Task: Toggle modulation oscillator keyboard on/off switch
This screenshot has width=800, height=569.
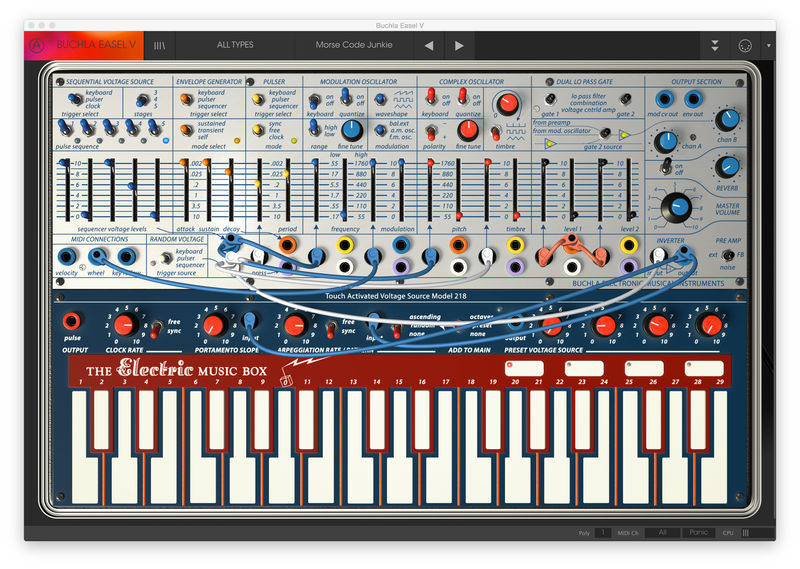Action: click(x=315, y=100)
